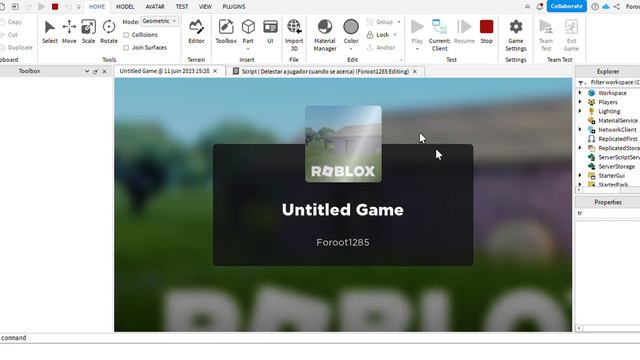Click the new file icon in quick access bar
640x360 pixels.
pyautogui.click(x=2, y=7)
